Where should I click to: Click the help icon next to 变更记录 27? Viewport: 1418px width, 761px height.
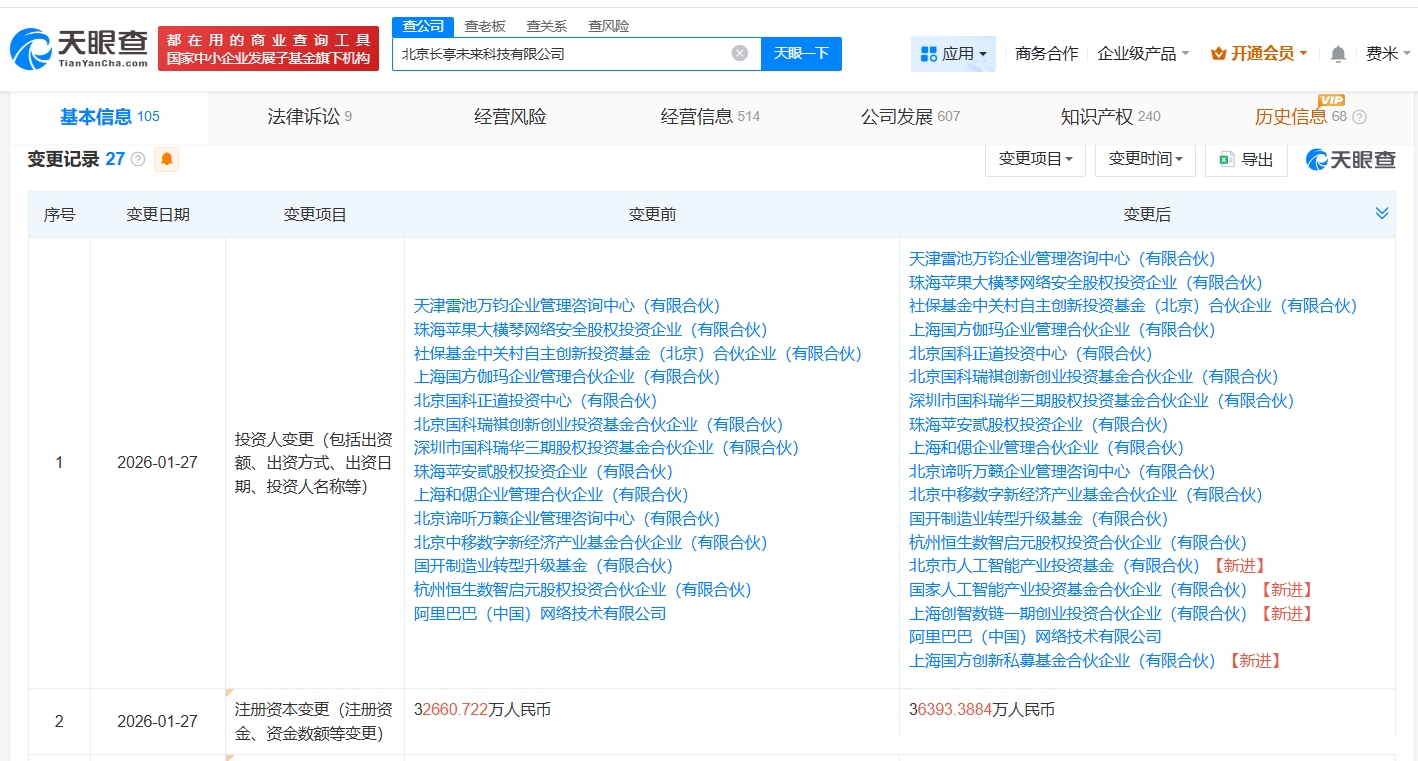(x=138, y=159)
